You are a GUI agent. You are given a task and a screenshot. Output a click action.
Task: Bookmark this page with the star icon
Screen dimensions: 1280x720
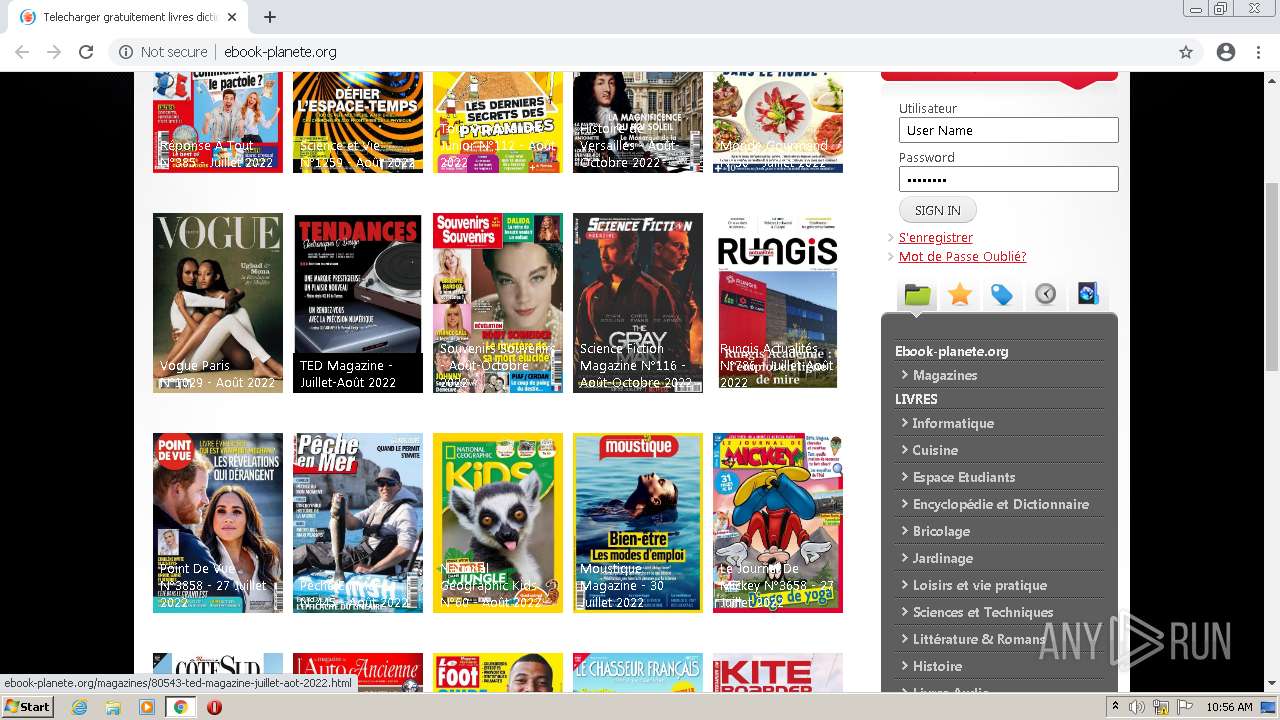(1186, 52)
